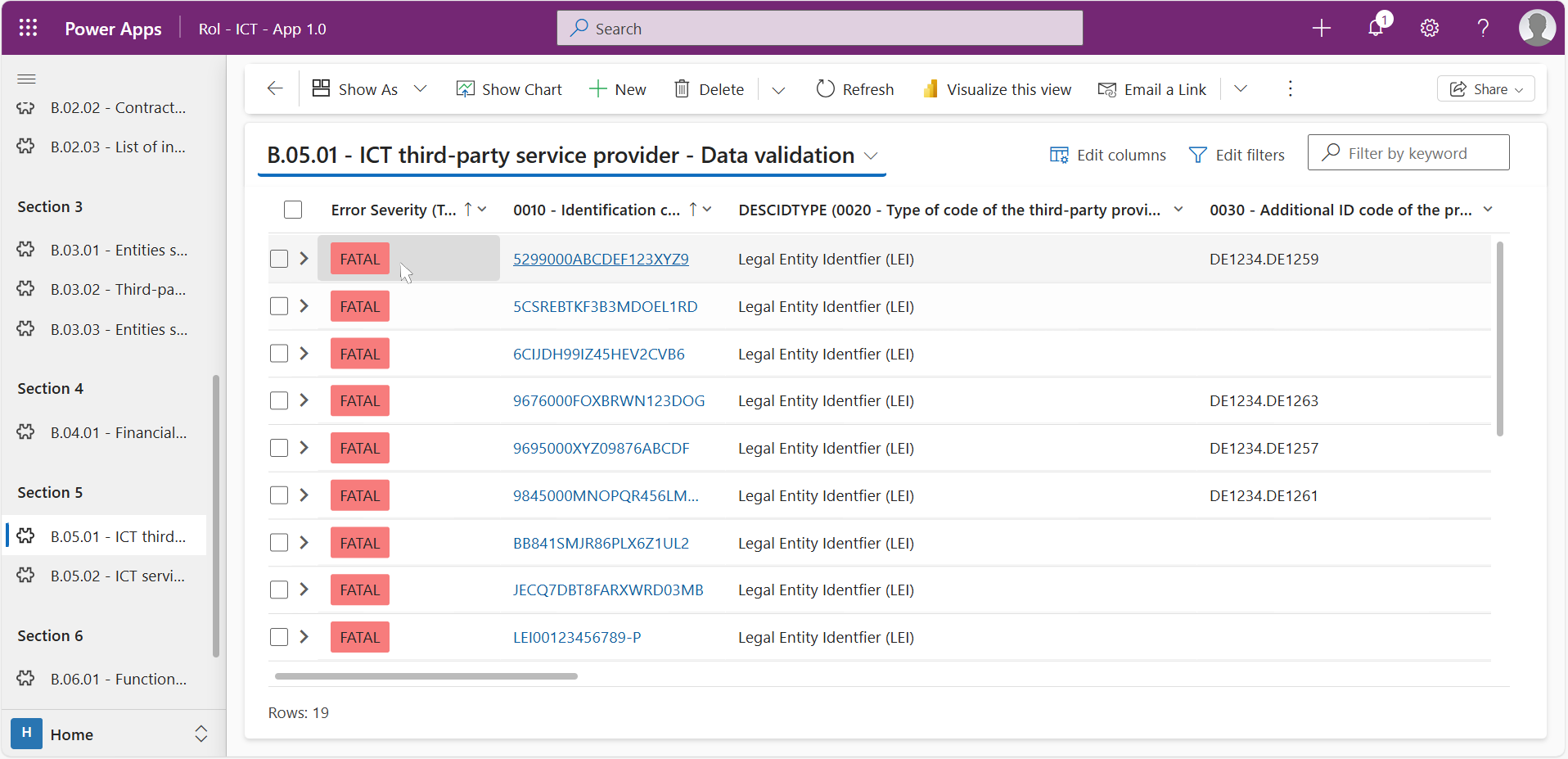The height and width of the screenshot is (759, 1568).
Task: Check the row for 5CSREBTKF3B3MDOEL1RD
Action: (x=279, y=306)
